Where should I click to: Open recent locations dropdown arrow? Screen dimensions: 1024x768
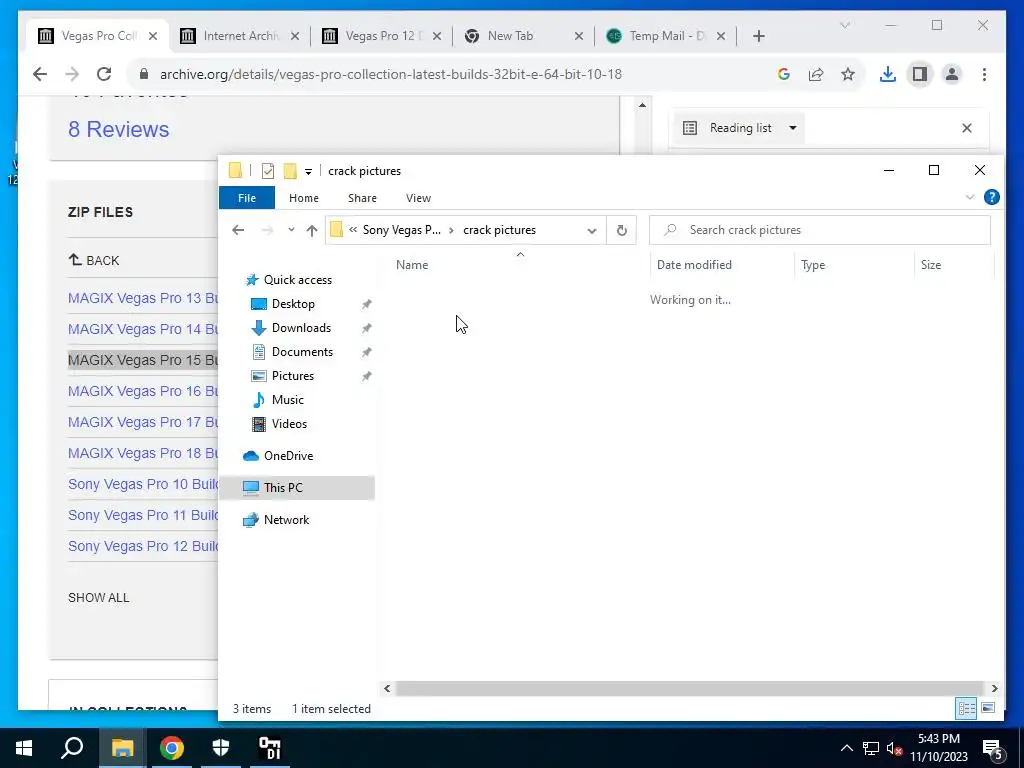pyautogui.click(x=291, y=230)
